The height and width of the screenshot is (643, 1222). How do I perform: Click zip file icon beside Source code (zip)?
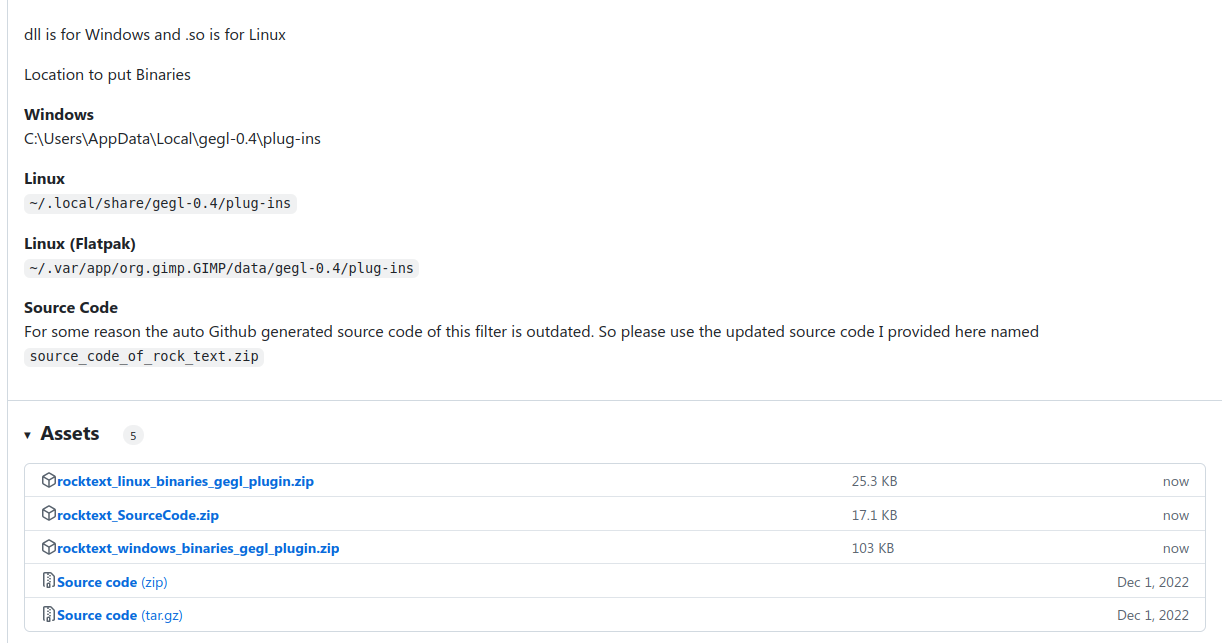pyautogui.click(x=49, y=581)
